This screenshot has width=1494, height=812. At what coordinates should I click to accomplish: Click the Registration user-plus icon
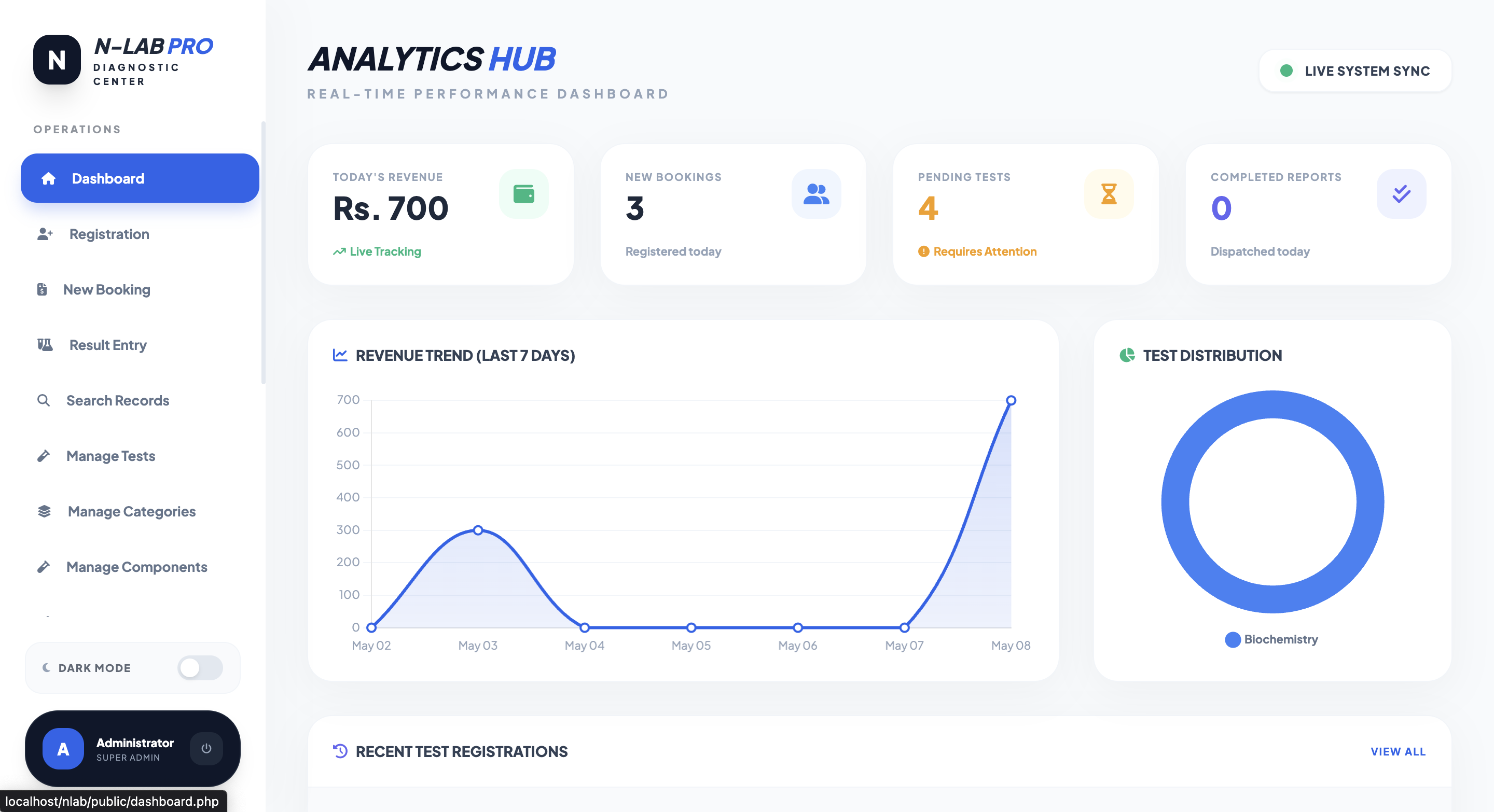coord(45,234)
